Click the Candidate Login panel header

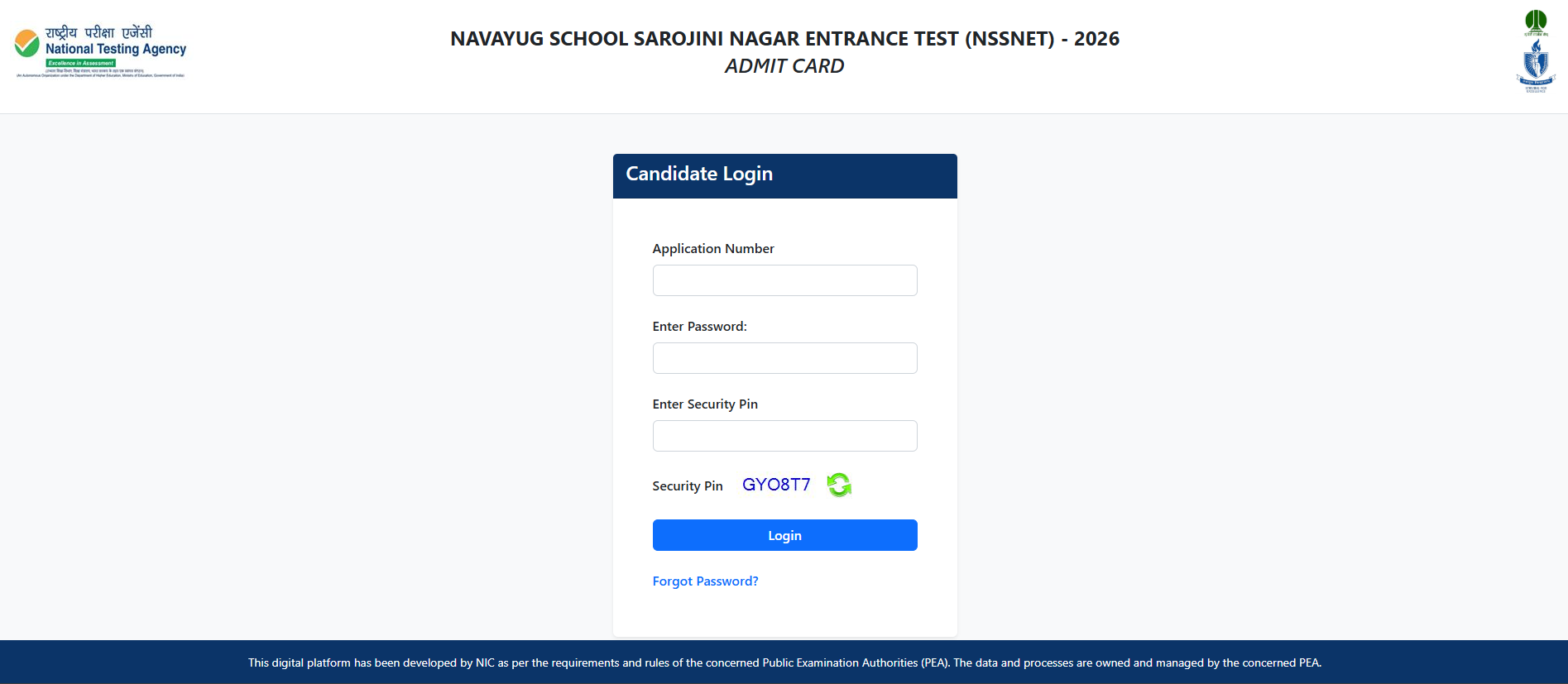(x=784, y=175)
